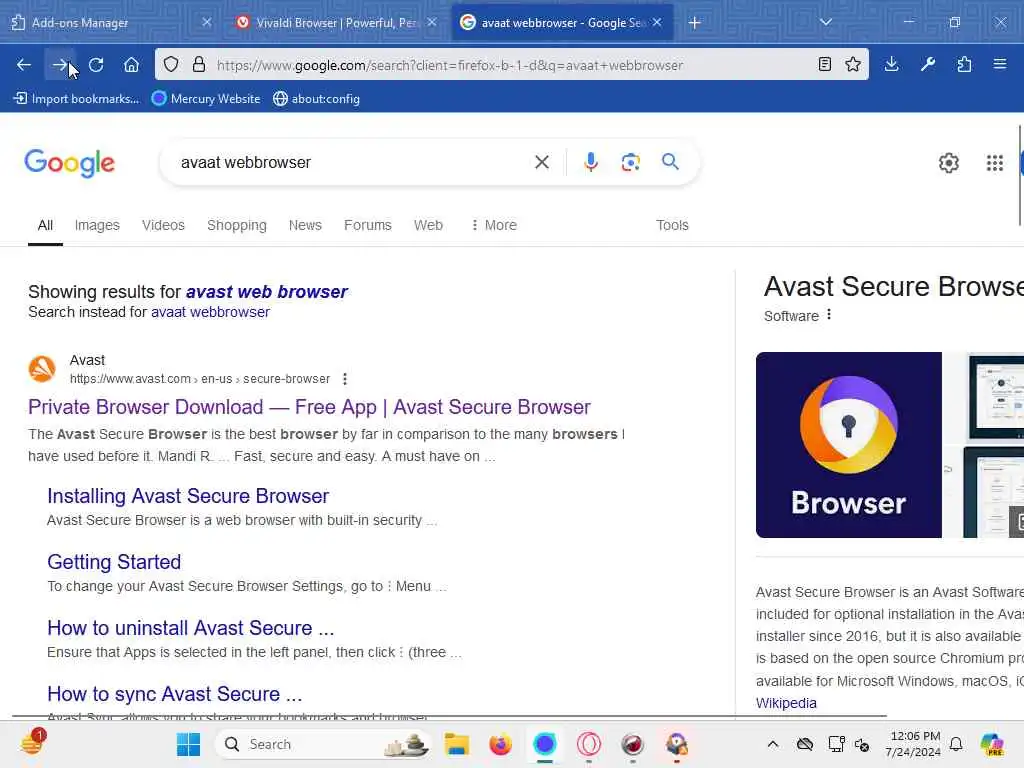The height and width of the screenshot is (768, 1024).
Task: Open Vivaldi red icon in taskbar
Action: (x=632, y=744)
